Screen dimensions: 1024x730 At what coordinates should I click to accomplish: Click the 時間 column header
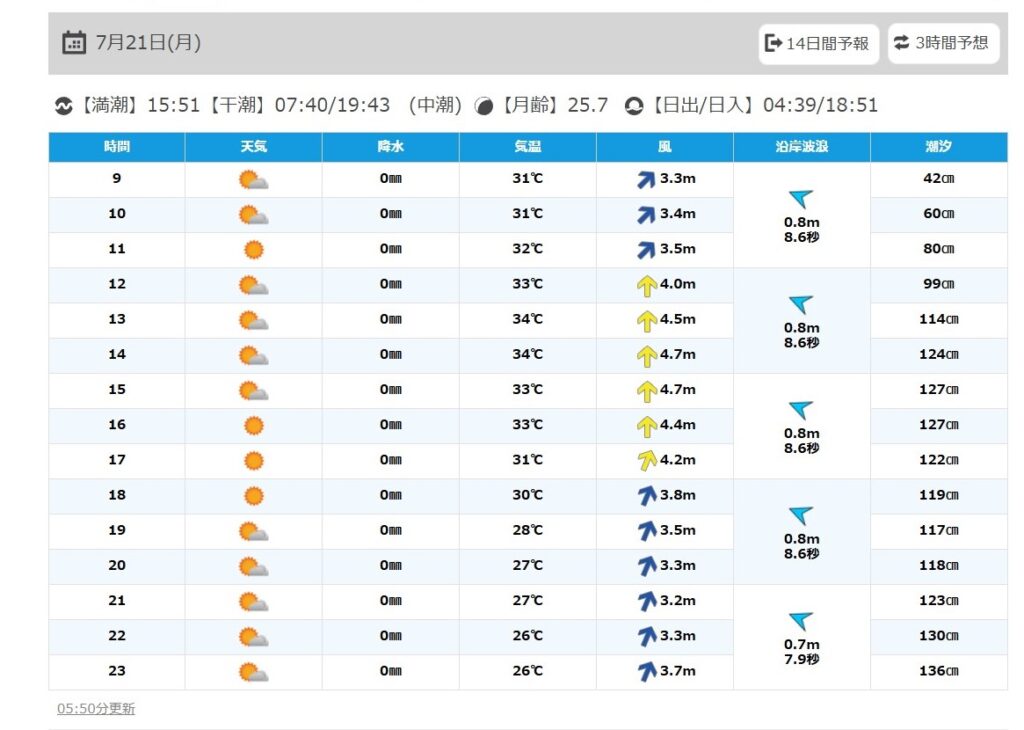pos(117,147)
